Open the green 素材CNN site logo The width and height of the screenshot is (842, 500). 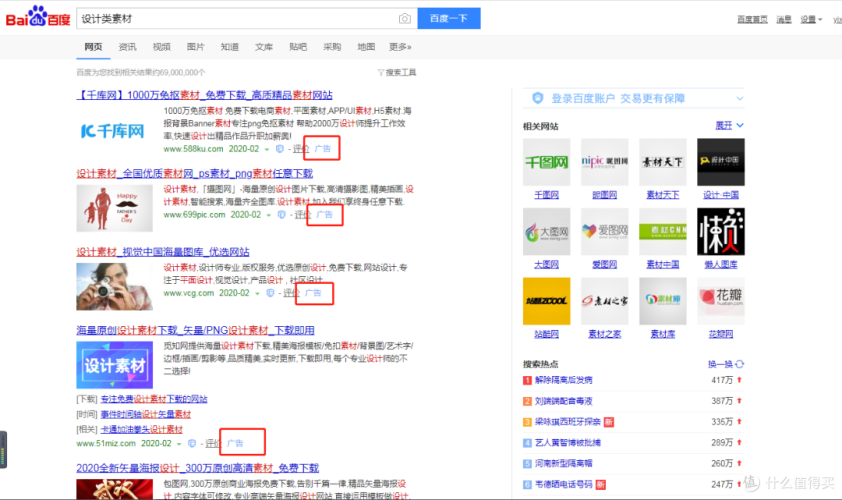tap(663, 231)
